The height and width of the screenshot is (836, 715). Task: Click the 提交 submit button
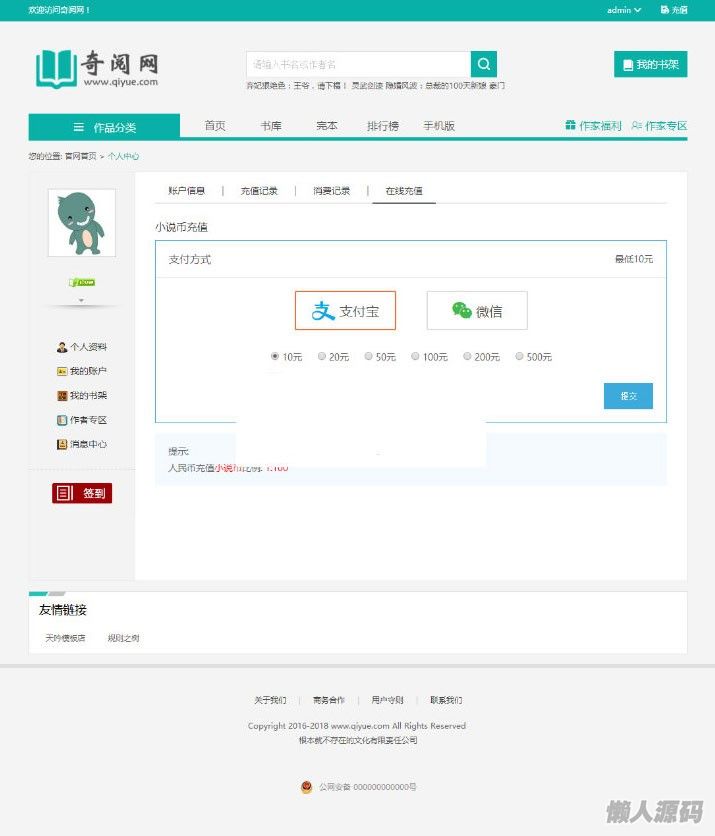628,396
